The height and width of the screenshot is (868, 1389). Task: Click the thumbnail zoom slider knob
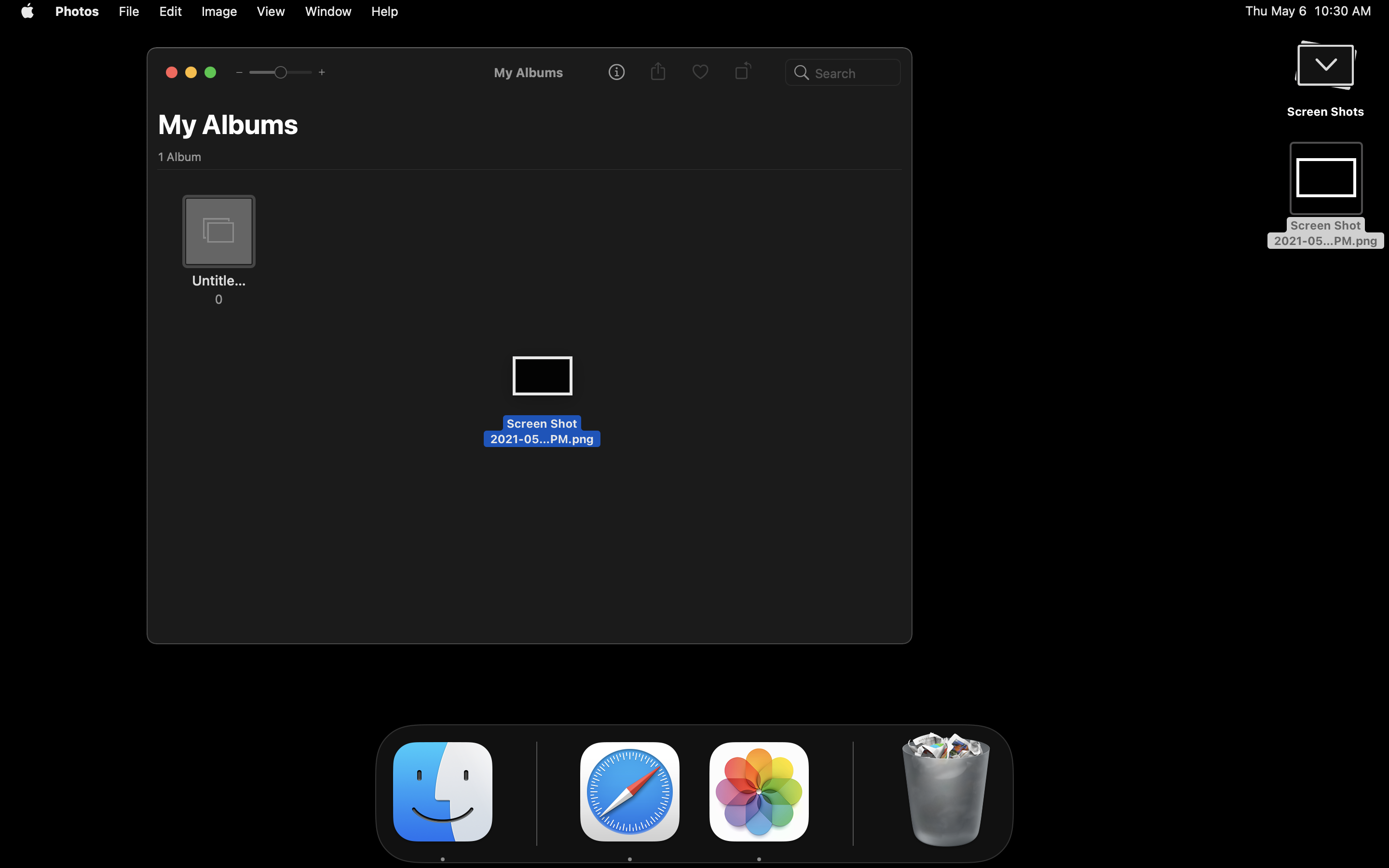[280, 72]
